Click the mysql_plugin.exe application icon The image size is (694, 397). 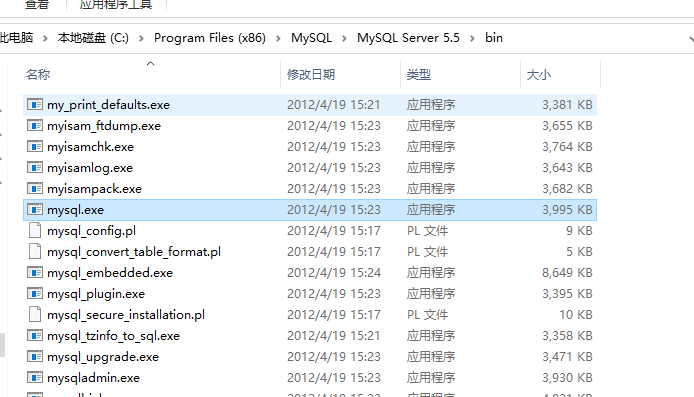point(35,293)
